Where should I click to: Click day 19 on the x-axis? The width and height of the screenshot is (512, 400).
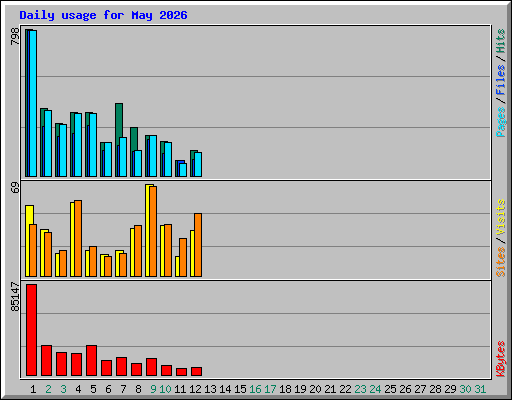click(300, 389)
